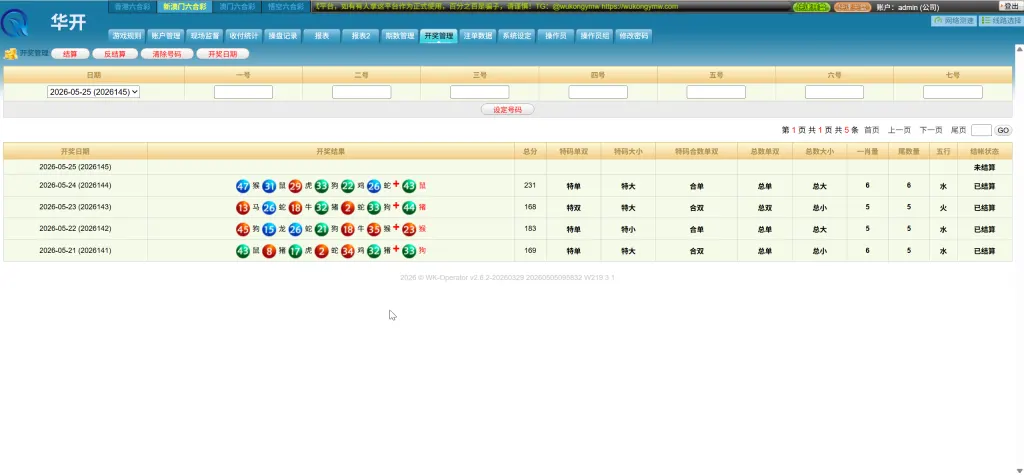The image size is (1024, 475).
Task: Focus the 五号 number input field
Action: [716, 92]
